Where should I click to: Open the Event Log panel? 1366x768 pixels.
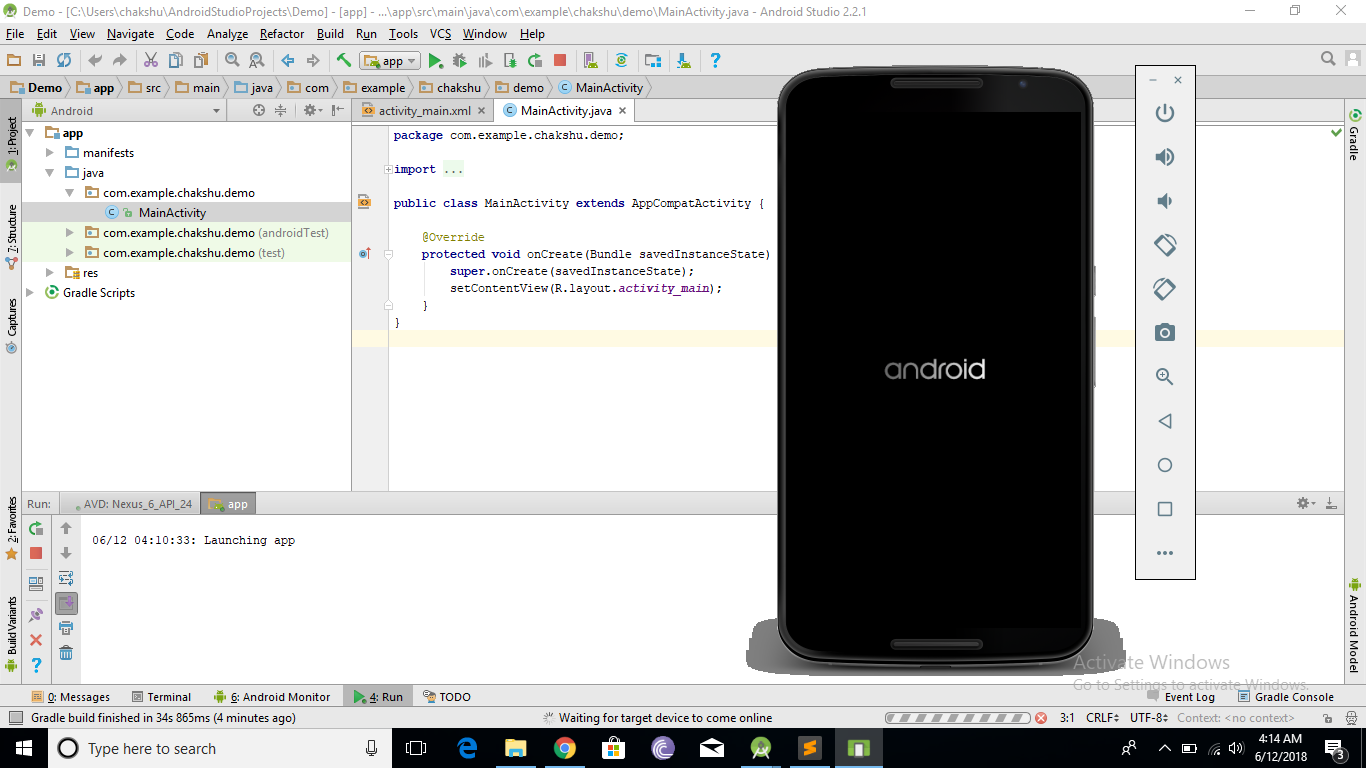click(1188, 697)
